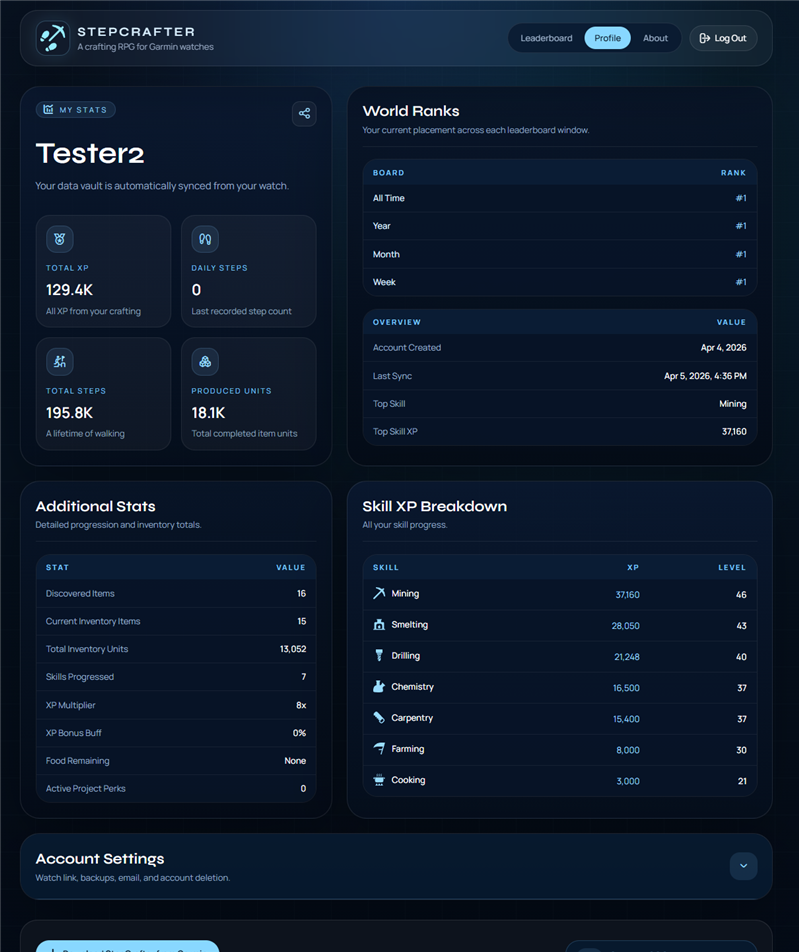The width and height of the screenshot is (799, 952).
Task: Click the Top Skill XP value 37,160
Action: click(x=734, y=432)
